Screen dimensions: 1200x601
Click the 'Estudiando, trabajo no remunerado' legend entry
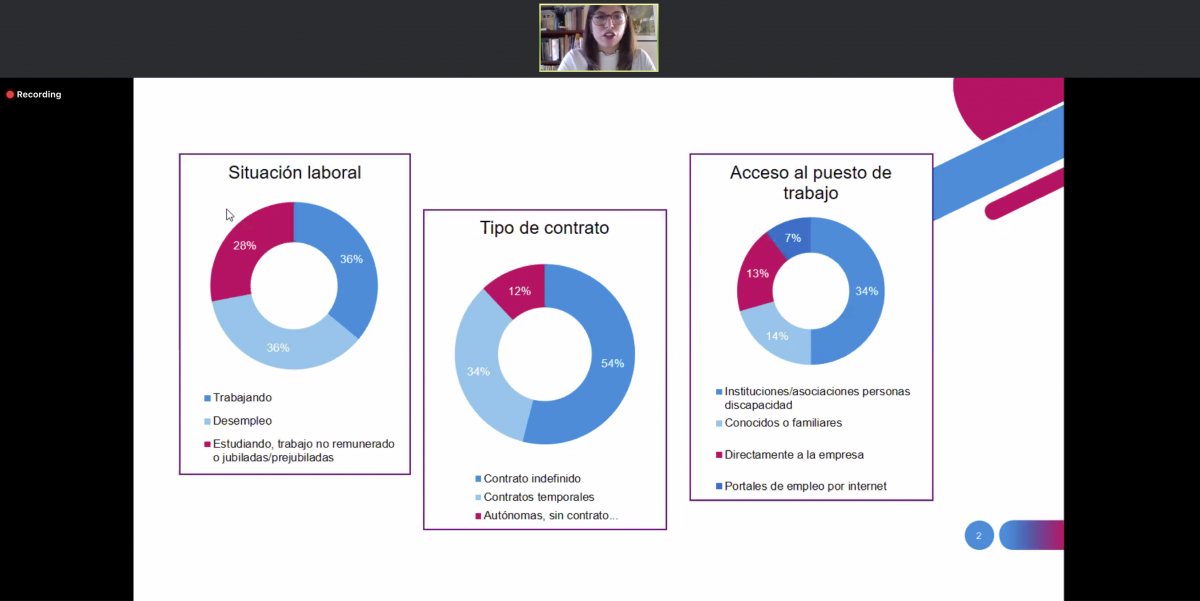pos(299,450)
